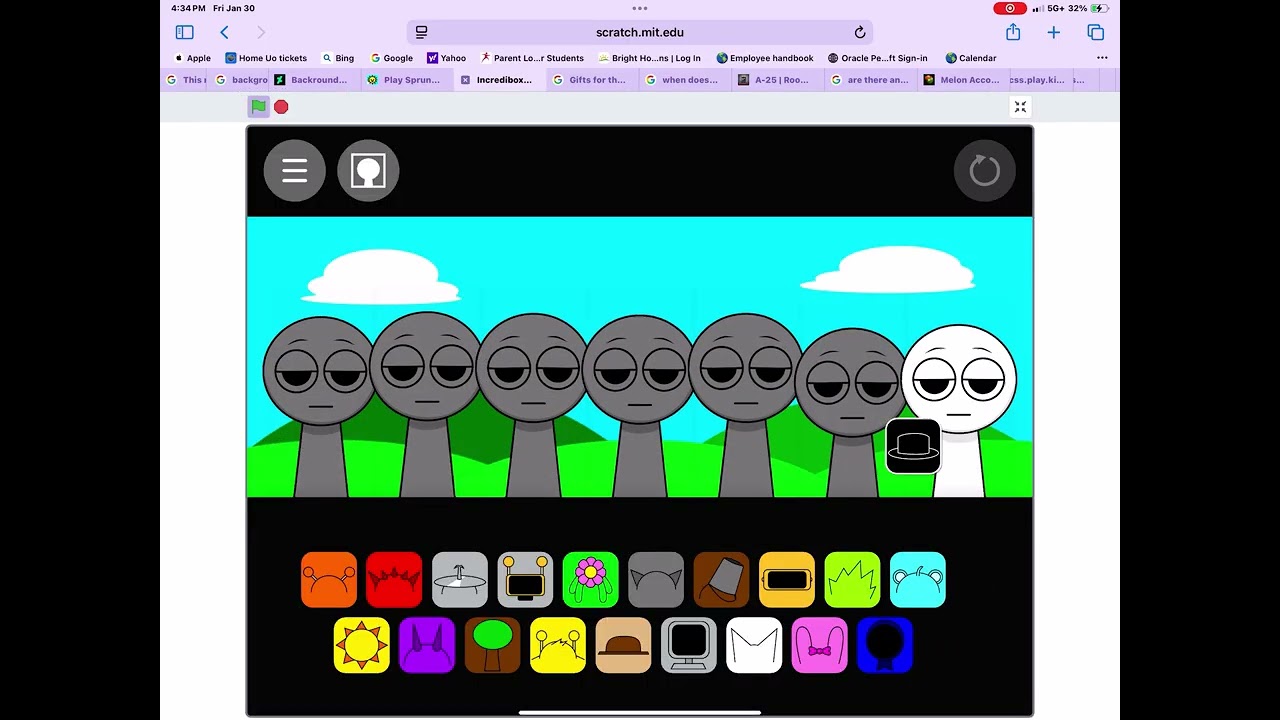Exit full screen mode in Scratch
The image size is (1280, 720).
coord(1020,106)
